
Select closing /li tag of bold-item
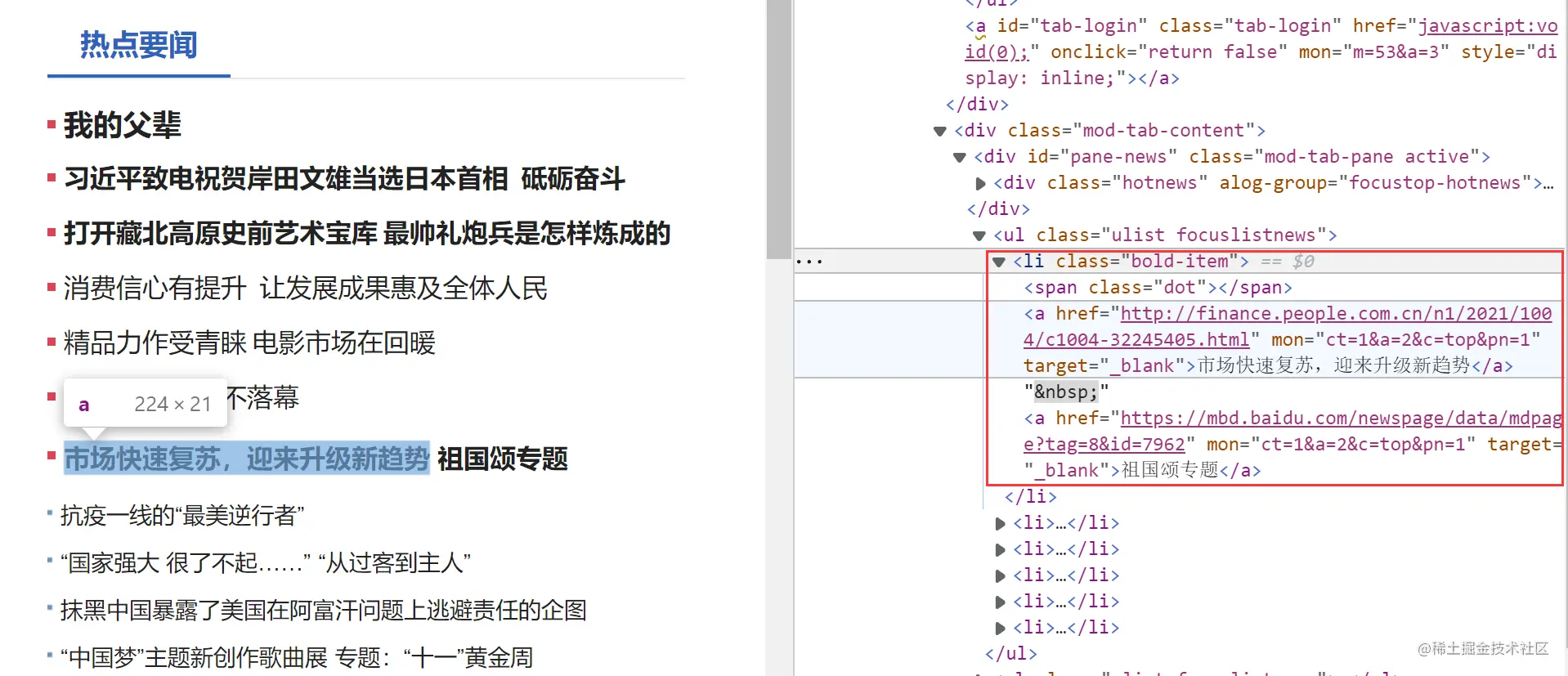coord(1030,497)
